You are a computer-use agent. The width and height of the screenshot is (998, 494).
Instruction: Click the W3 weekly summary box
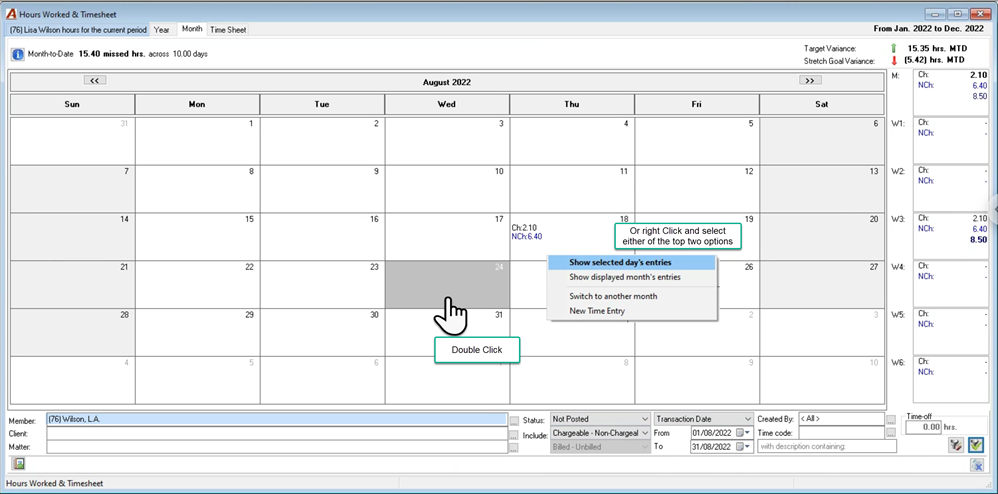coord(951,235)
